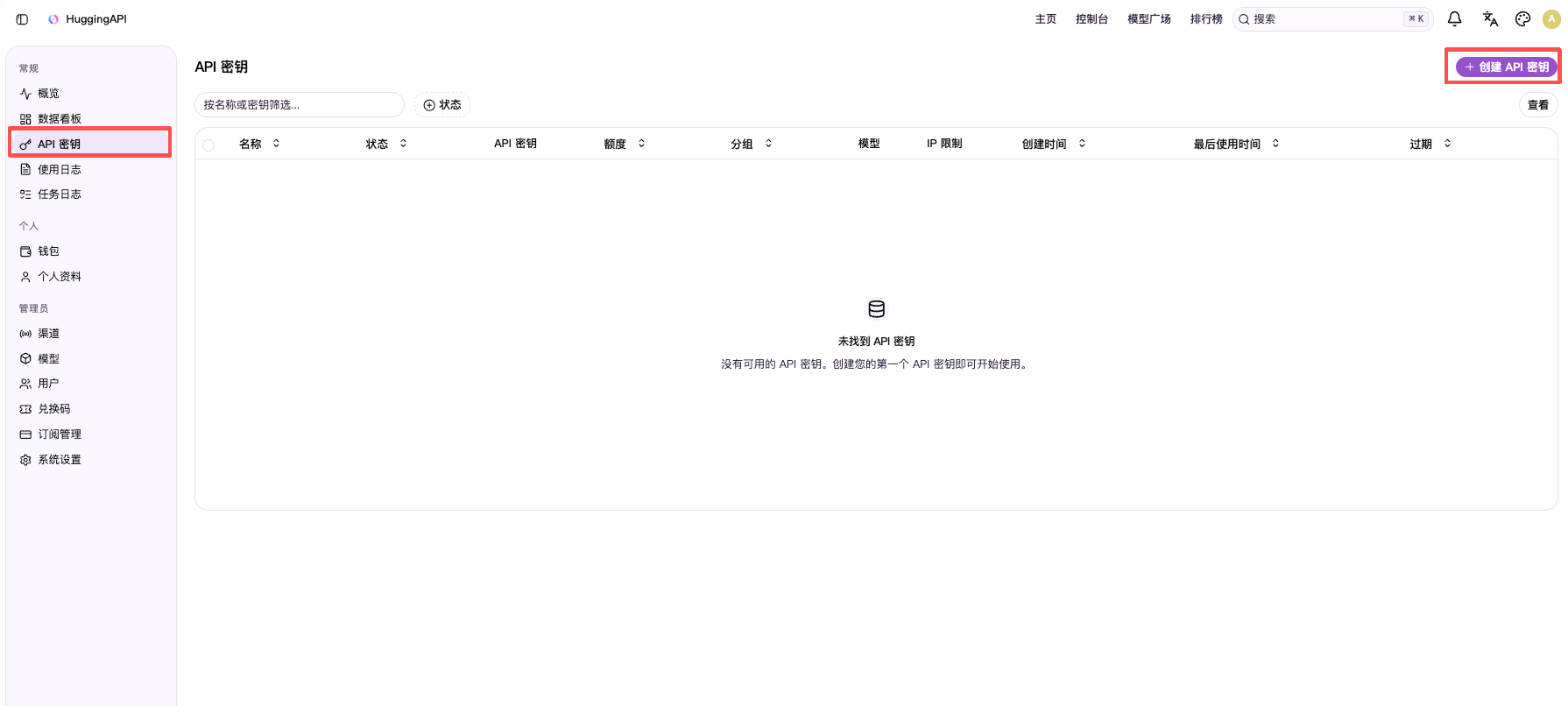Click the 模型 column header
The height and width of the screenshot is (706, 1568).
click(x=869, y=144)
